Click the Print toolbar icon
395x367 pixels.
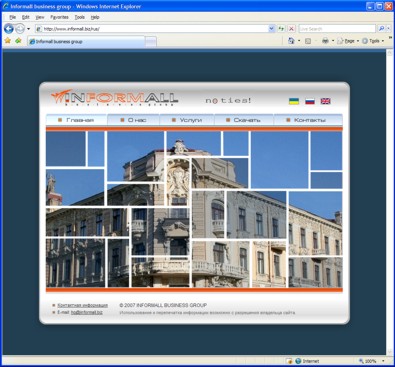[x=325, y=41]
